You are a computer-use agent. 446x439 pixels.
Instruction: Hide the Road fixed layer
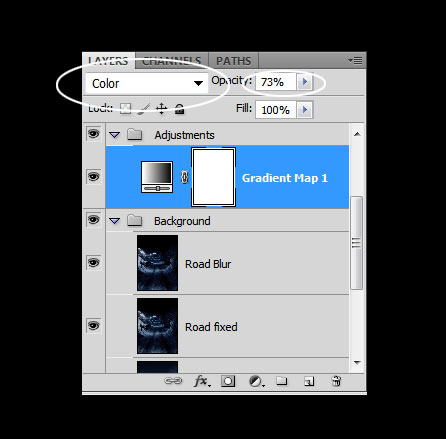93,325
